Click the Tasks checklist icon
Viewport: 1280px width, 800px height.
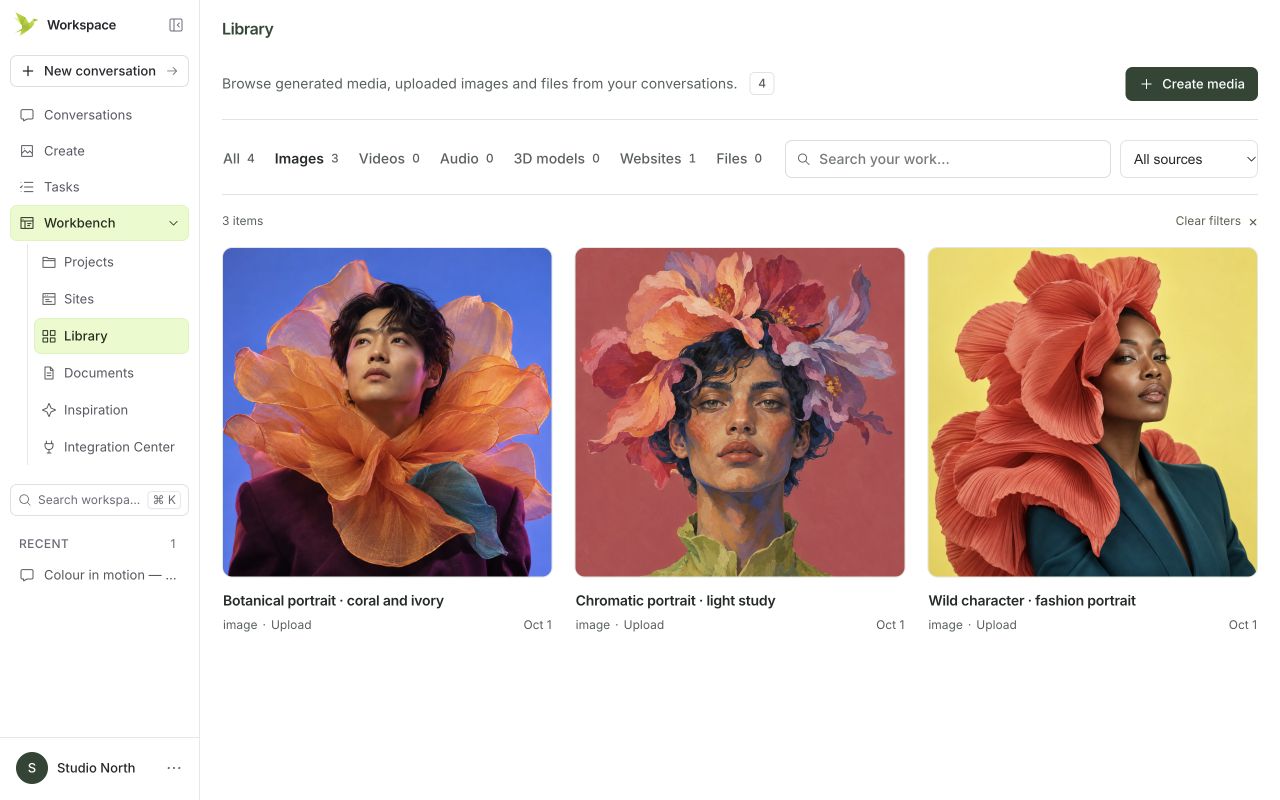pyautogui.click(x=27, y=187)
